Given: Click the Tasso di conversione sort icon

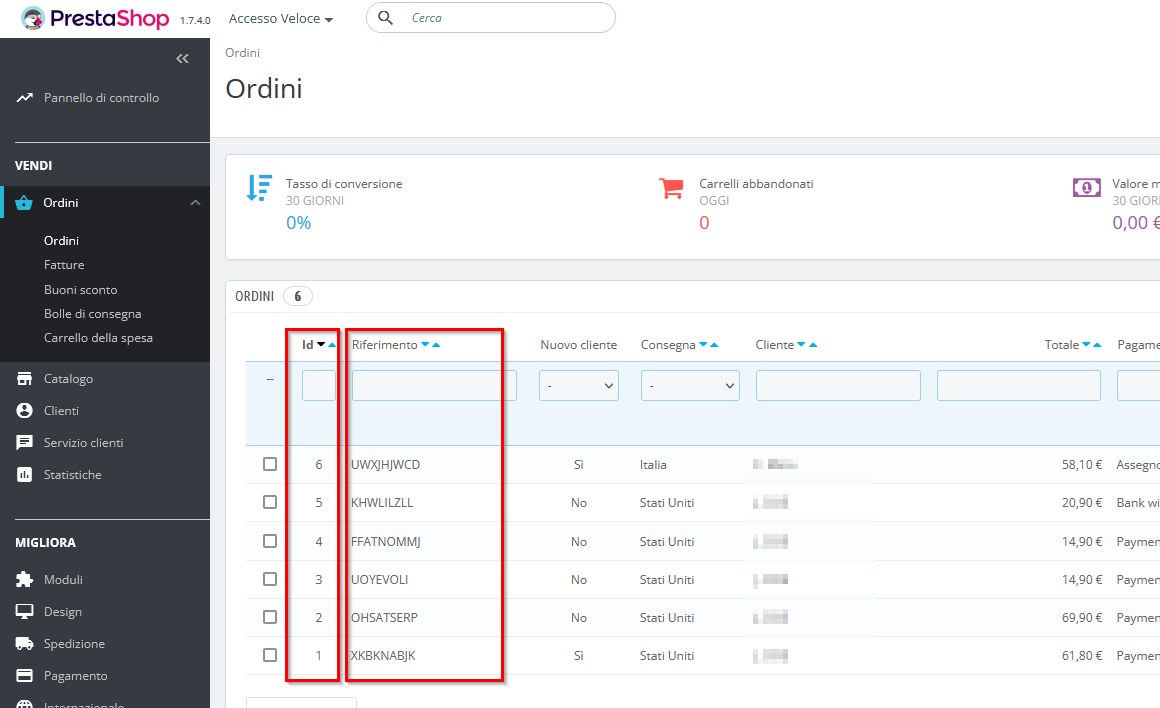Looking at the screenshot, I should coord(259,188).
